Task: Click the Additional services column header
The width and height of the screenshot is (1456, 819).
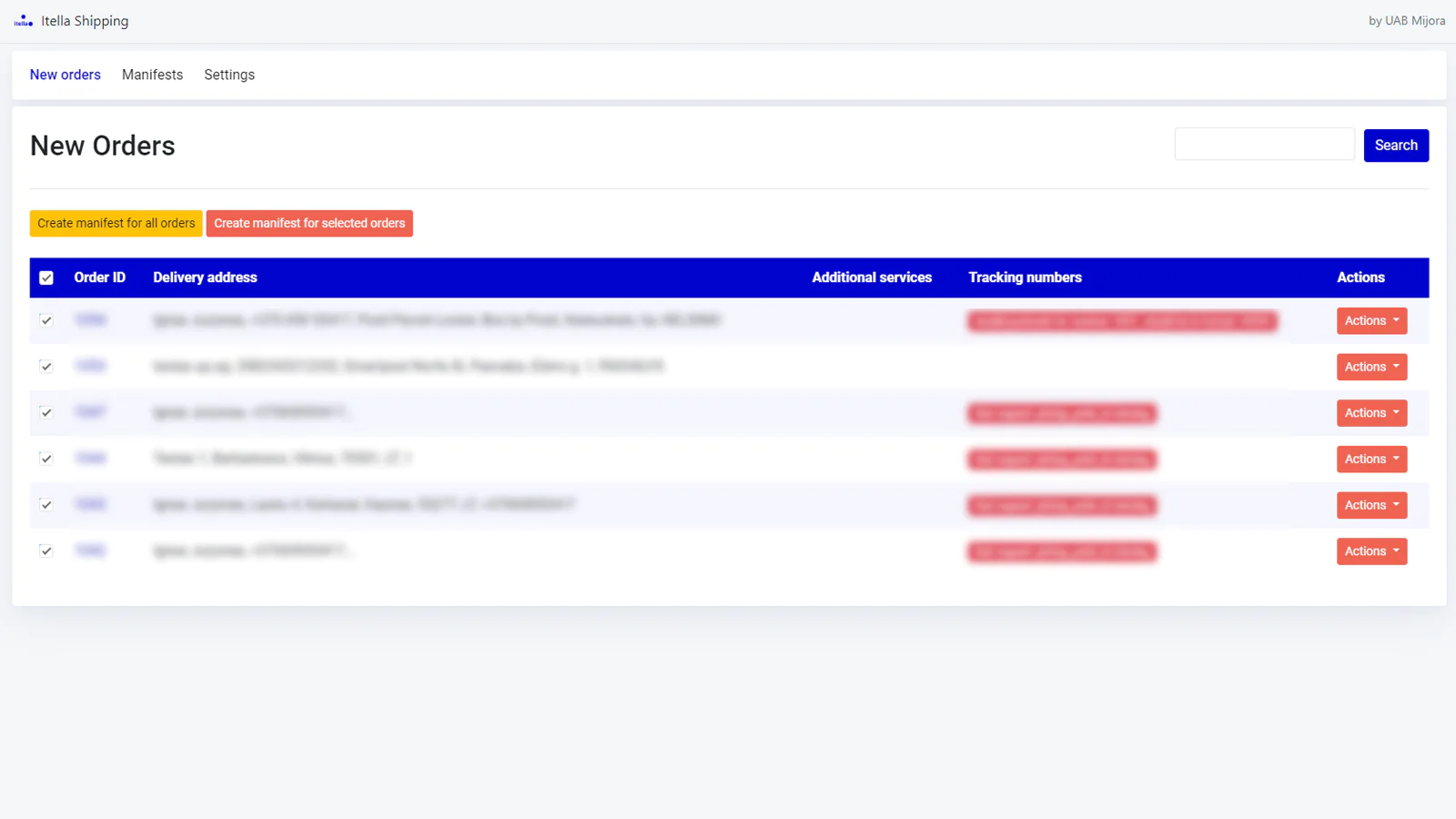Action: [x=872, y=278]
